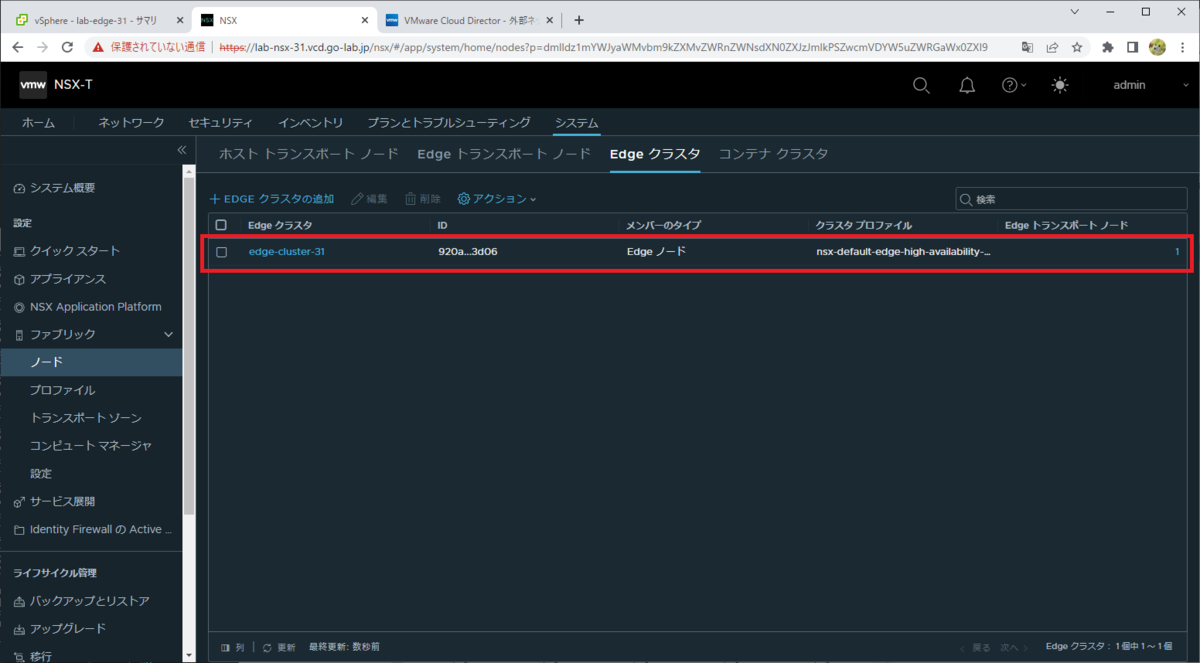Switch to ホスト トランスポート ノード tab
The height and width of the screenshot is (663, 1200).
point(309,154)
